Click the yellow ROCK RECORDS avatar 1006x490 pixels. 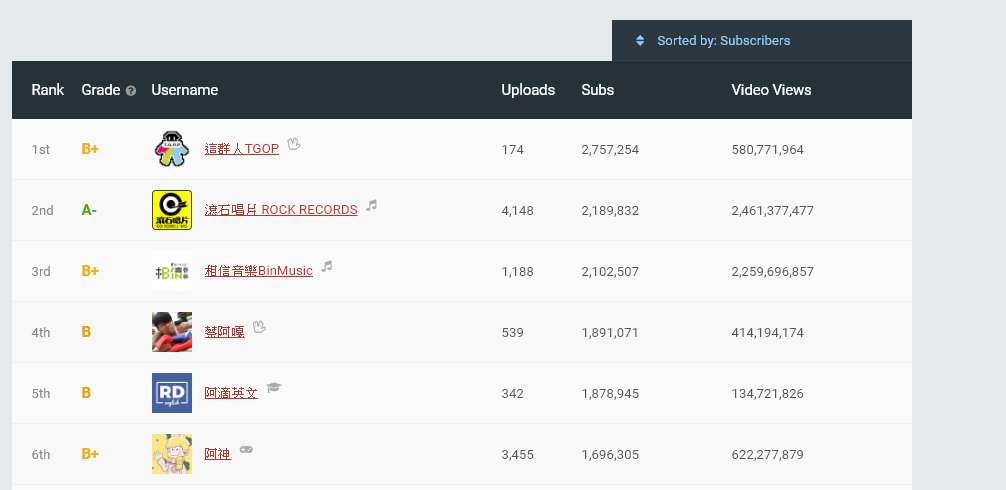pyautogui.click(x=171, y=210)
